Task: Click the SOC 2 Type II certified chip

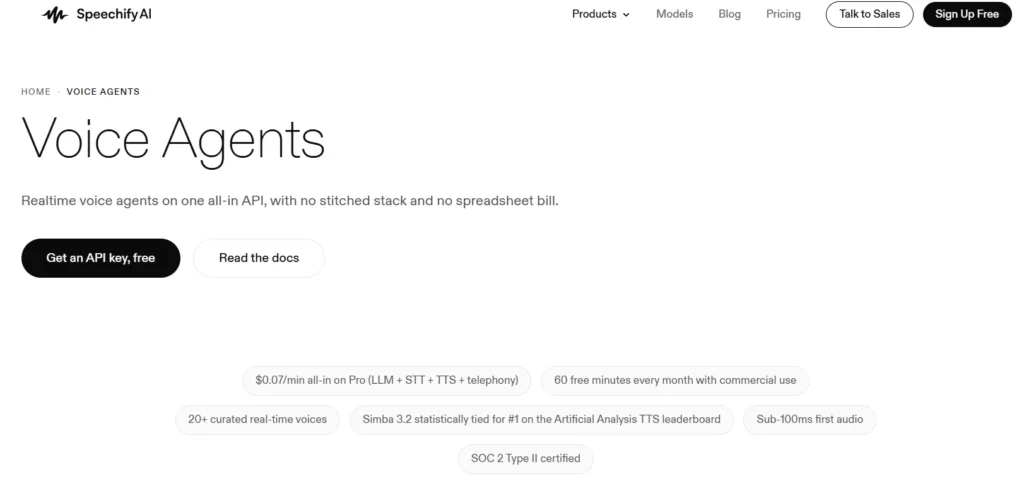Action: (525, 458)
